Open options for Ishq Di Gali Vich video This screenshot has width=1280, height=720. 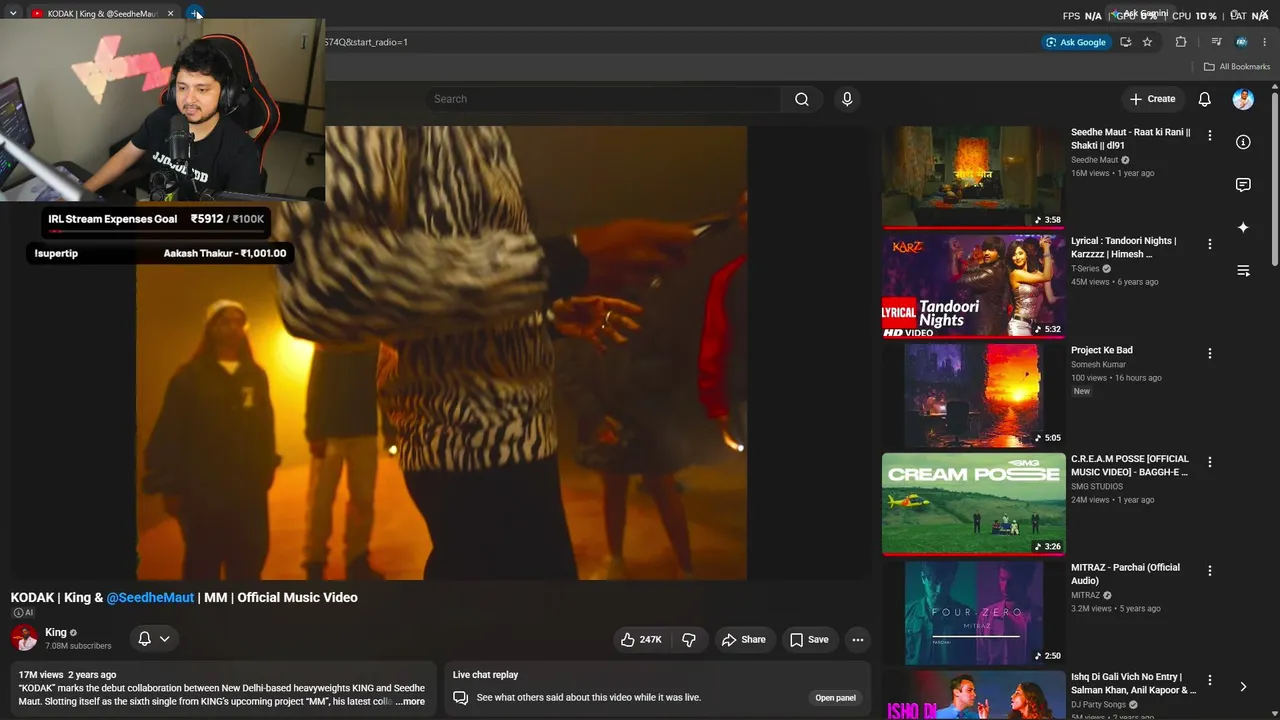click(x=1210, y=680)
